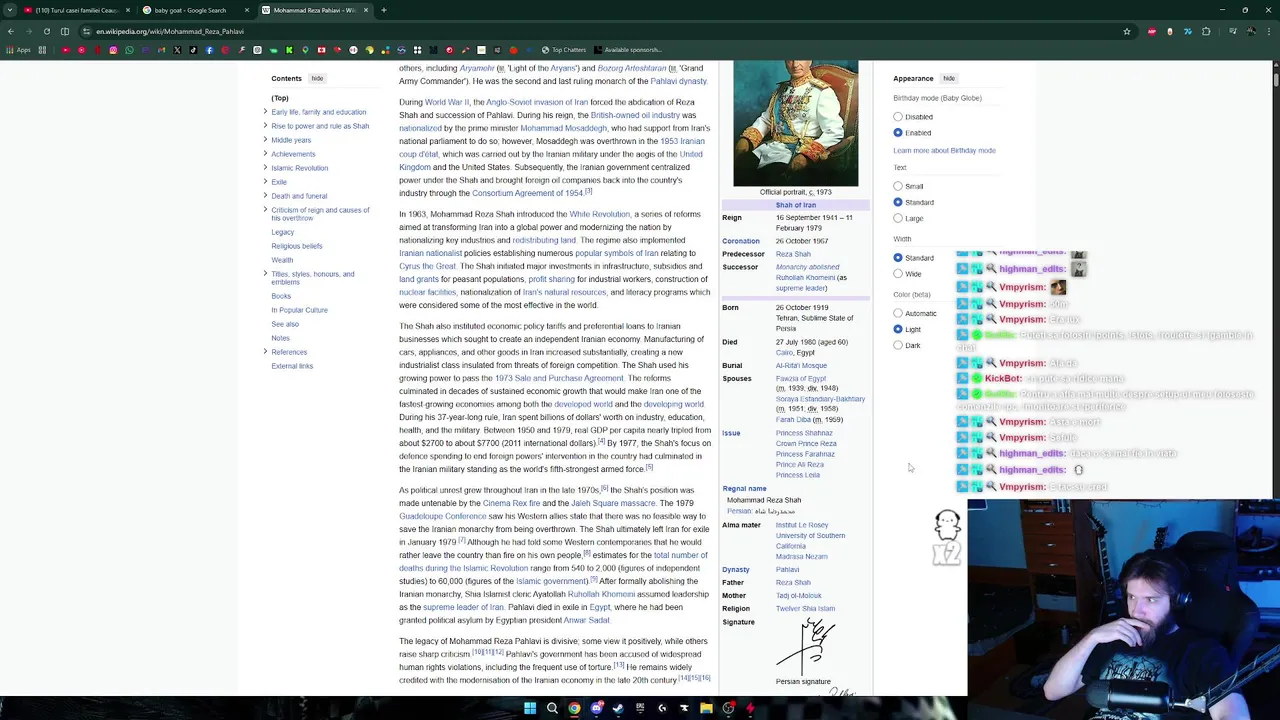
Task: Open Epic Games Launcher from taskbar
Action: [x=640, y=708]
